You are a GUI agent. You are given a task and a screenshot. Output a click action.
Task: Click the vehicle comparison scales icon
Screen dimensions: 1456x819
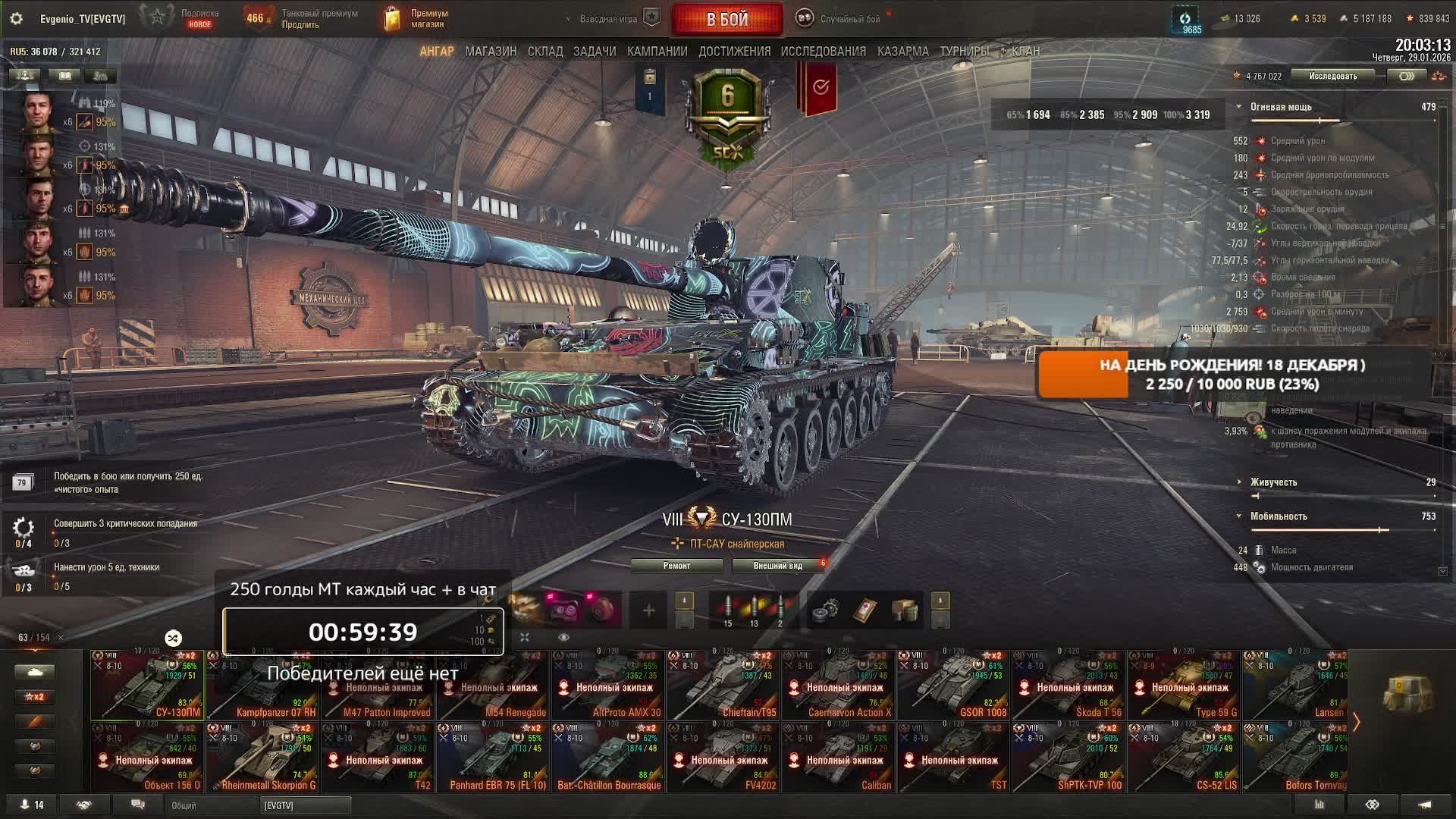tap(1439, 76)
